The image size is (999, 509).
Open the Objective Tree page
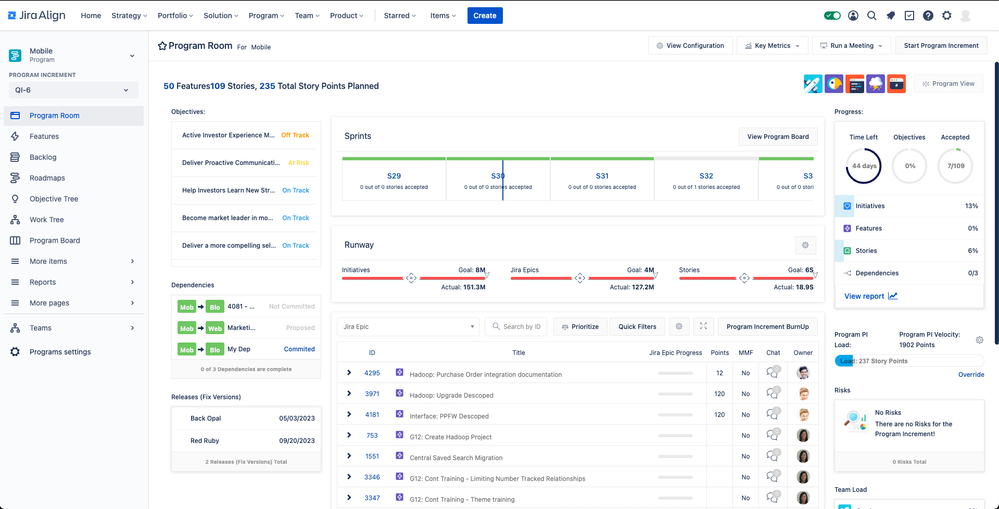[54, 199]
